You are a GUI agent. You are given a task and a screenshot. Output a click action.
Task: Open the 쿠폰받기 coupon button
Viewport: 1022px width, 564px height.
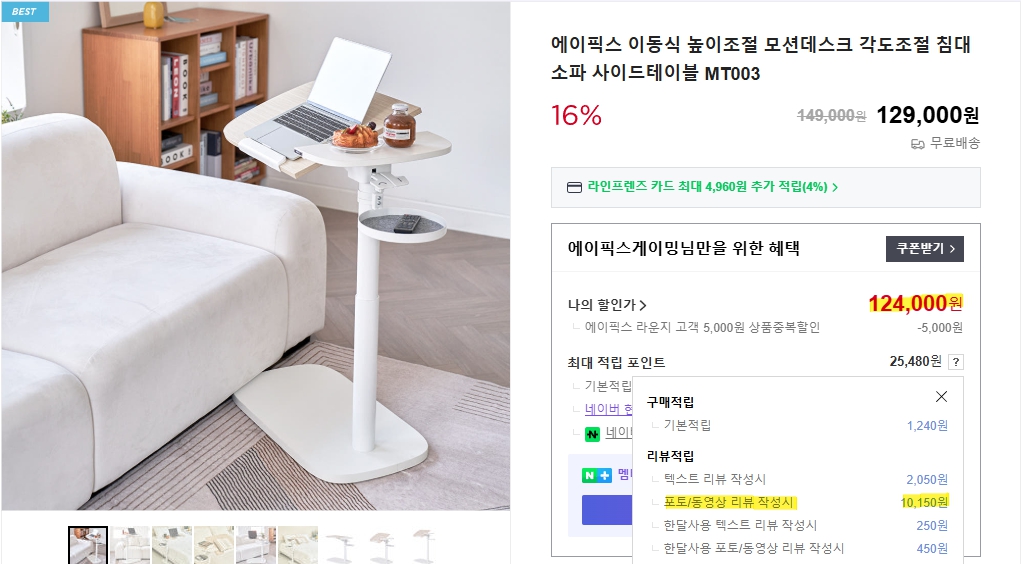(x=924, y=248)
